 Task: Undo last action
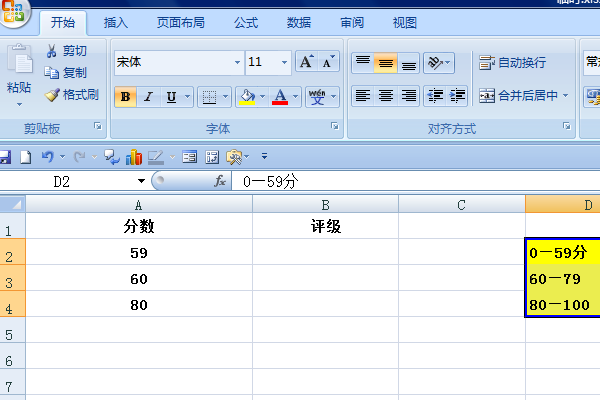pos(48,157)
